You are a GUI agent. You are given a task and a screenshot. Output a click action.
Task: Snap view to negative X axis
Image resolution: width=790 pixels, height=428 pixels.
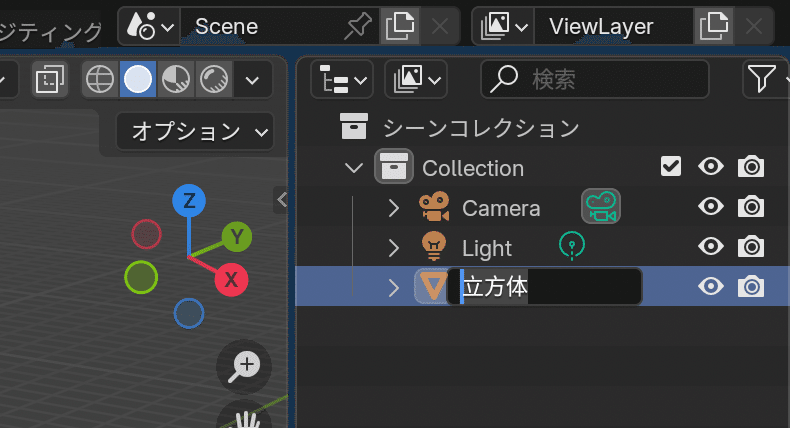(147, 234)
